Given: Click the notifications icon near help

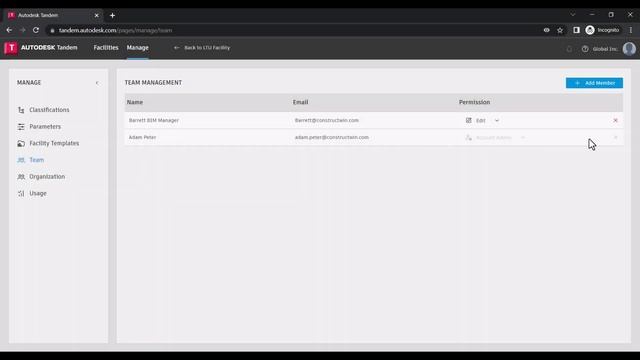Looking at the screenshot, I should click(x=569, y=49).
